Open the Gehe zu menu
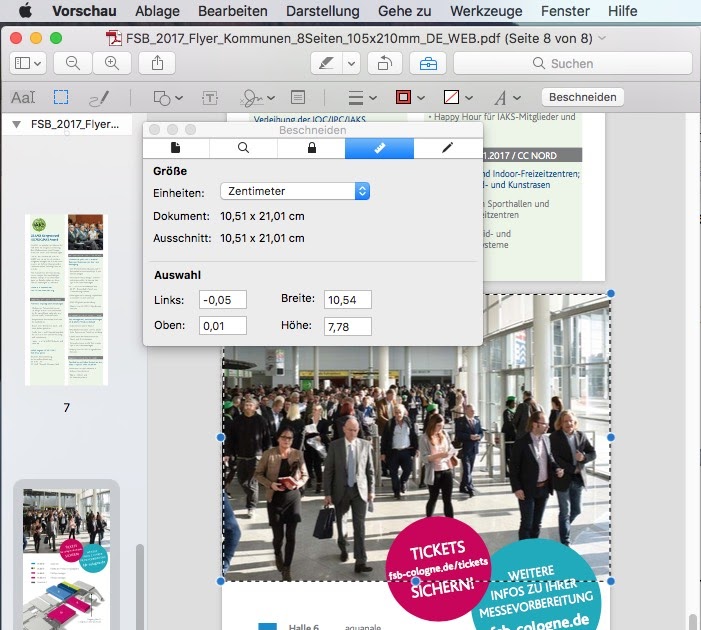This screenshot has height=630, width=701. pyautogui.click(x=405, y=11)
